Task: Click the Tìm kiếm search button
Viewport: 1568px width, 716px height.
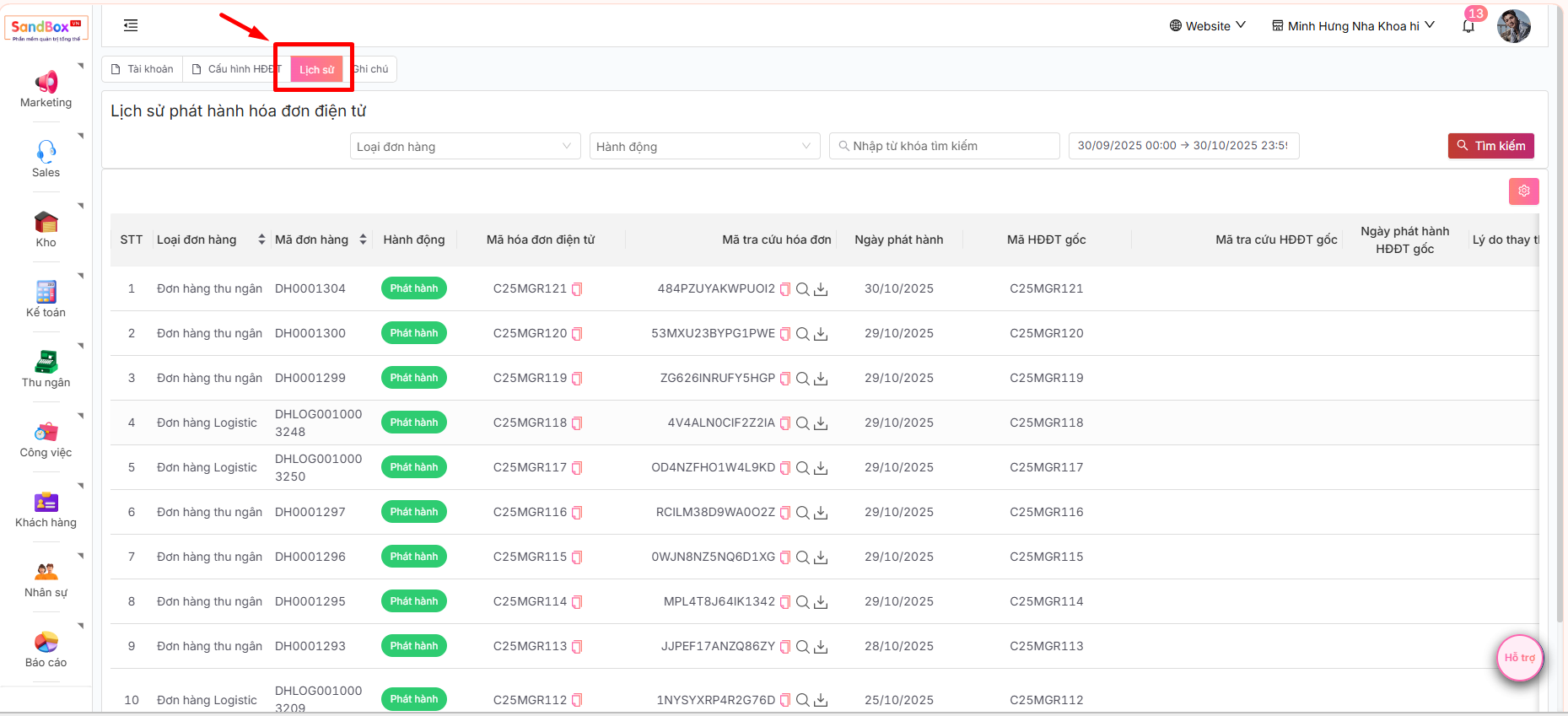Action: coord(1490,146)
